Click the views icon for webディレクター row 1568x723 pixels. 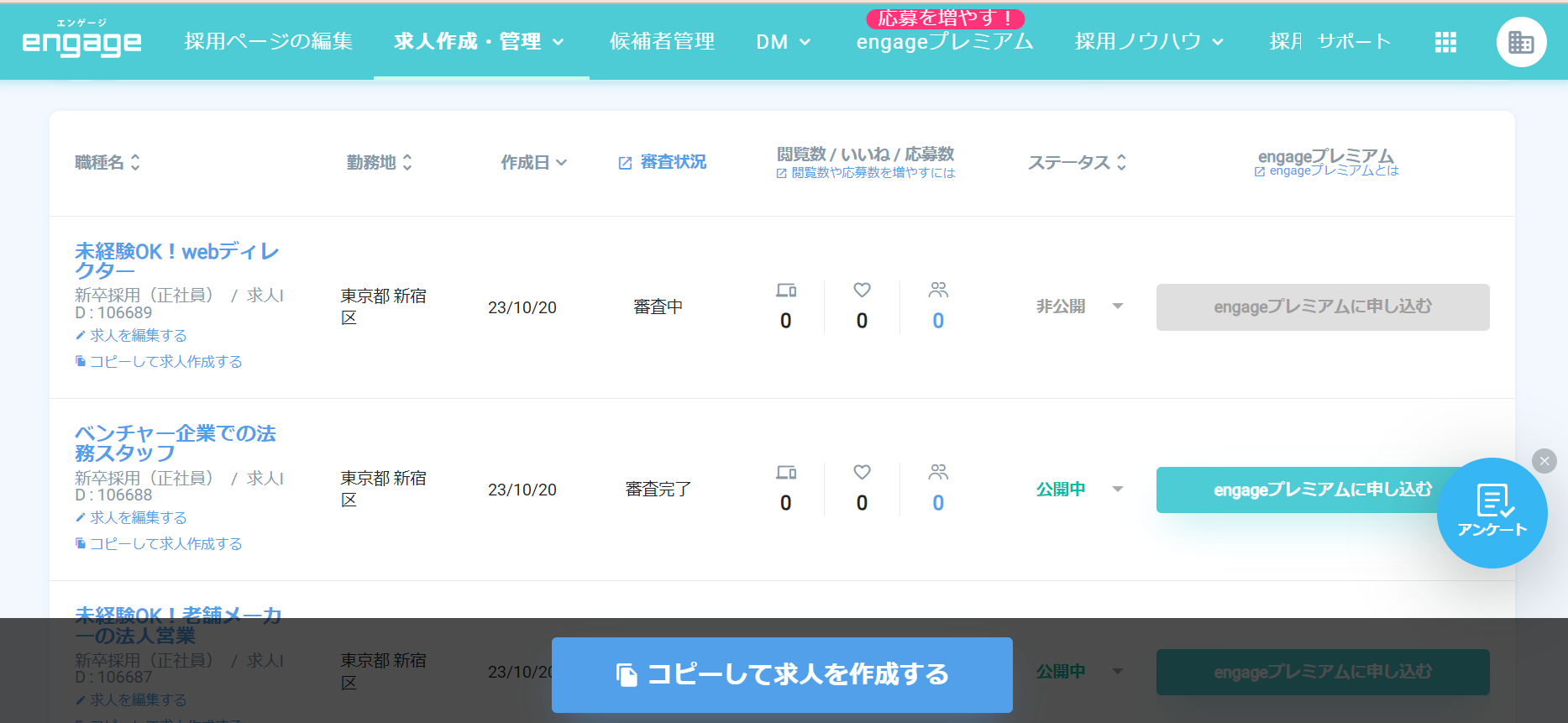786,291
